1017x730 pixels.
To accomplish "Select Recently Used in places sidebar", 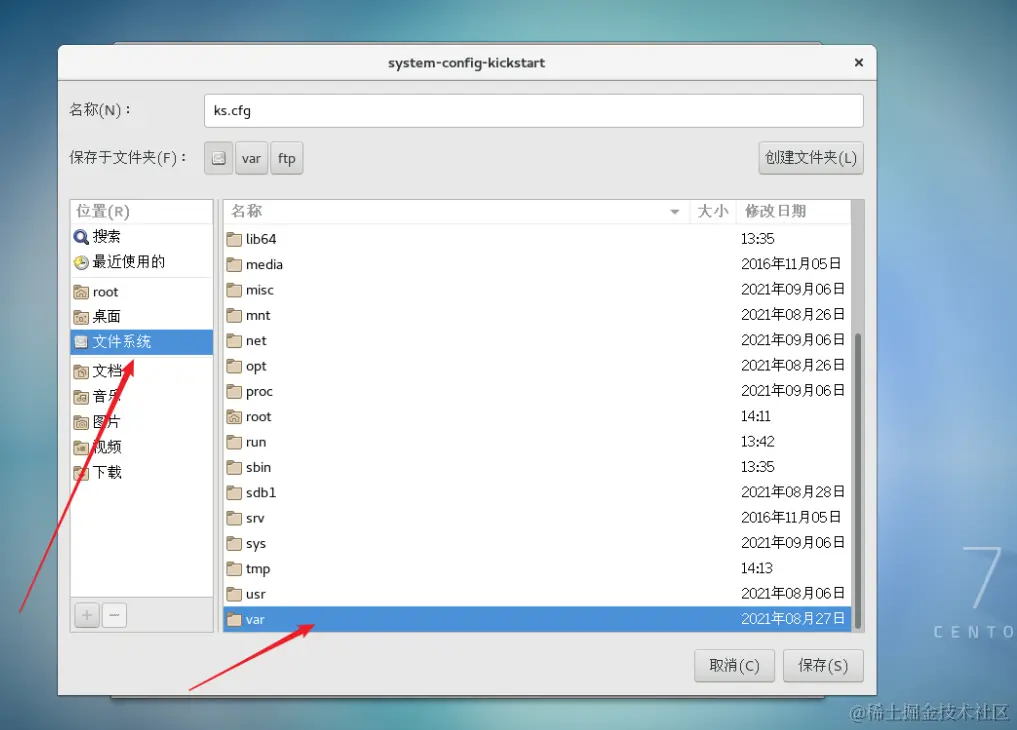I will pyautogui.click(x=141, y=263).
